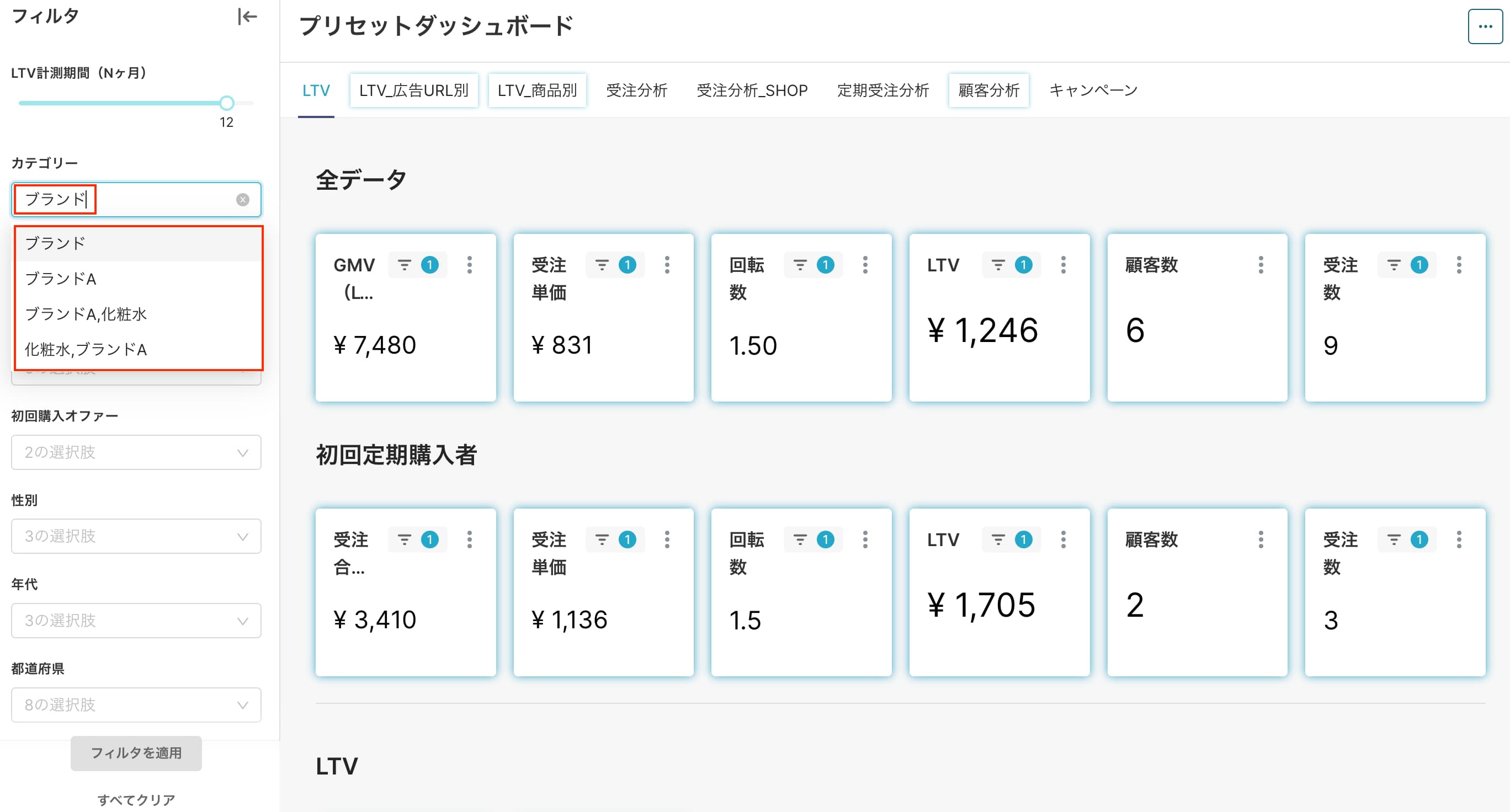Click filter icon on 受注数 9 card
Screen dimensions: 1510x812
[1394, 265]
